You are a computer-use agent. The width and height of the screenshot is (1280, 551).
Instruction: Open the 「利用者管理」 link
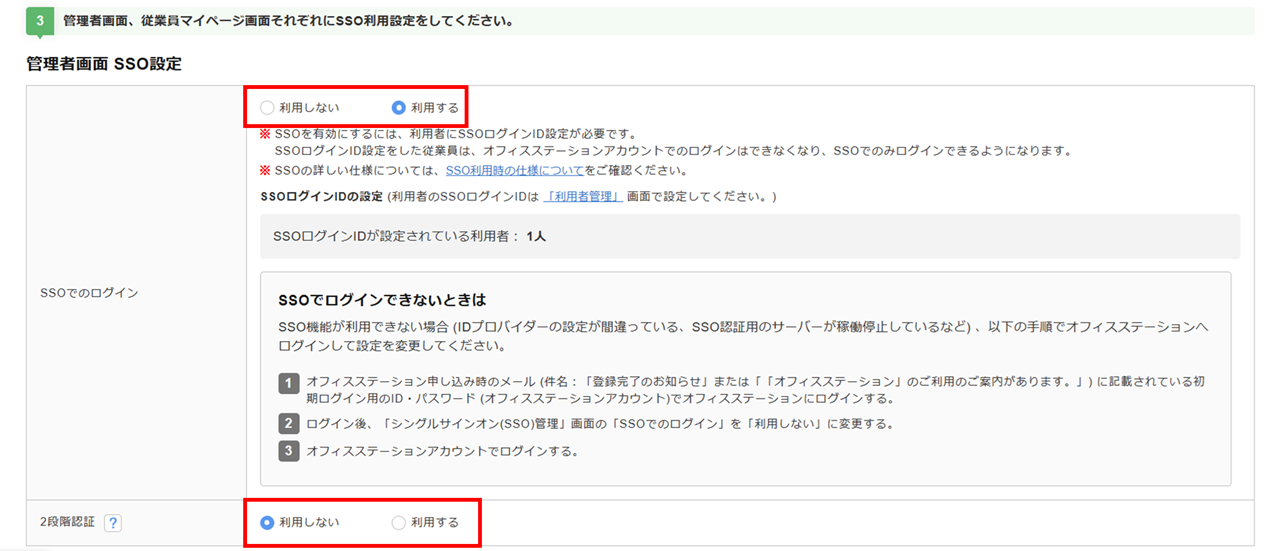(x=583, y=196)
